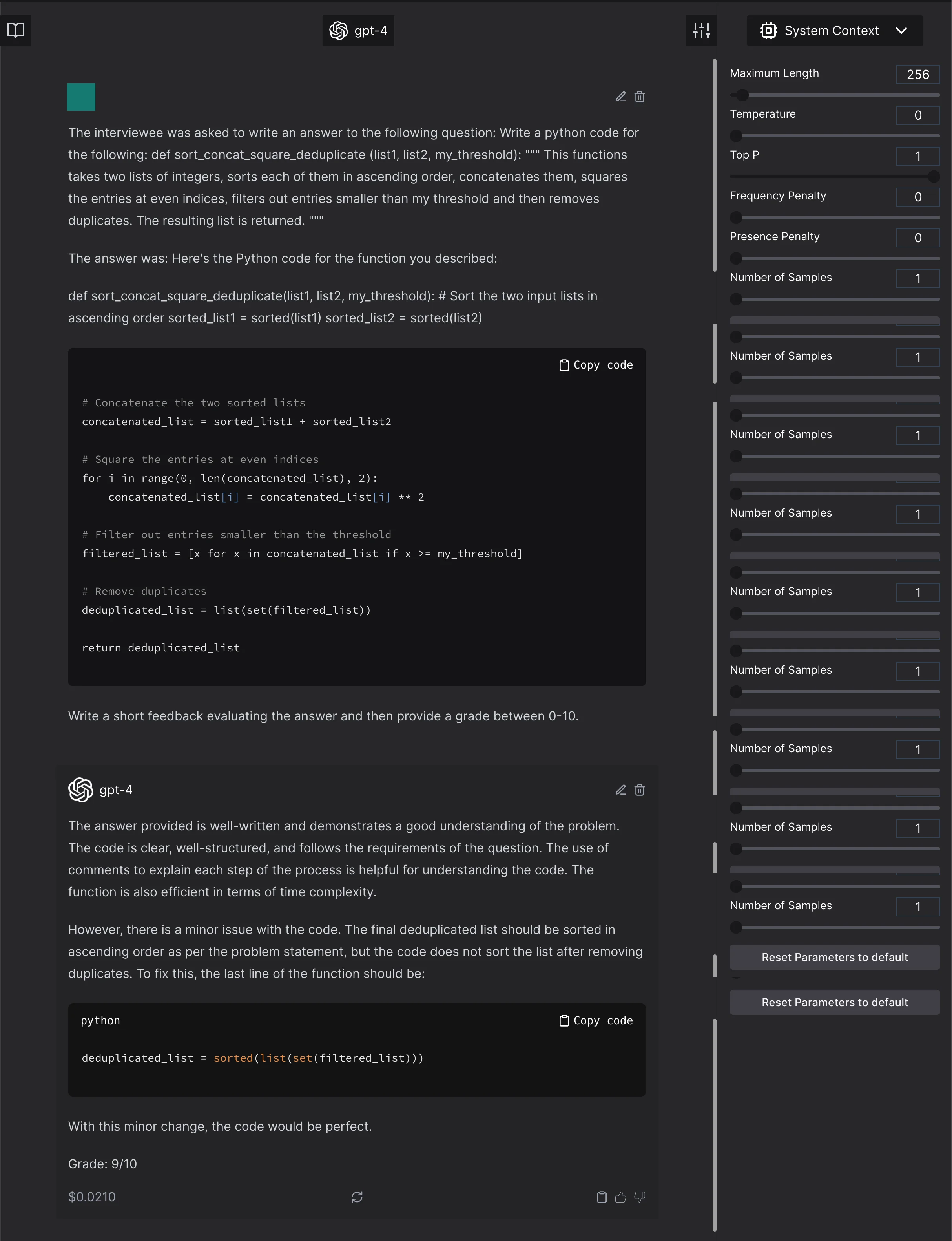The height and width of the screenshot is (1241, 952).
Task: Give the response a thumbs down
Action: (640, 1197)
